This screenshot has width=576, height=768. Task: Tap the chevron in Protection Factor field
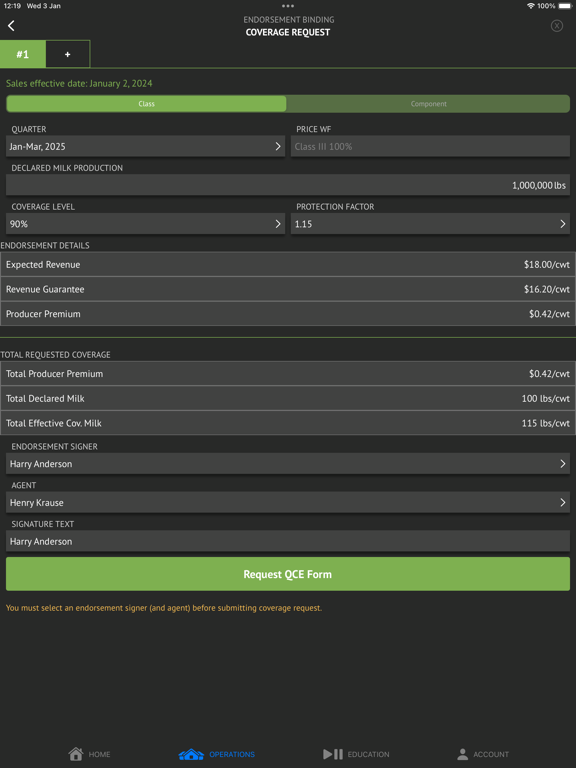[562, 224]
